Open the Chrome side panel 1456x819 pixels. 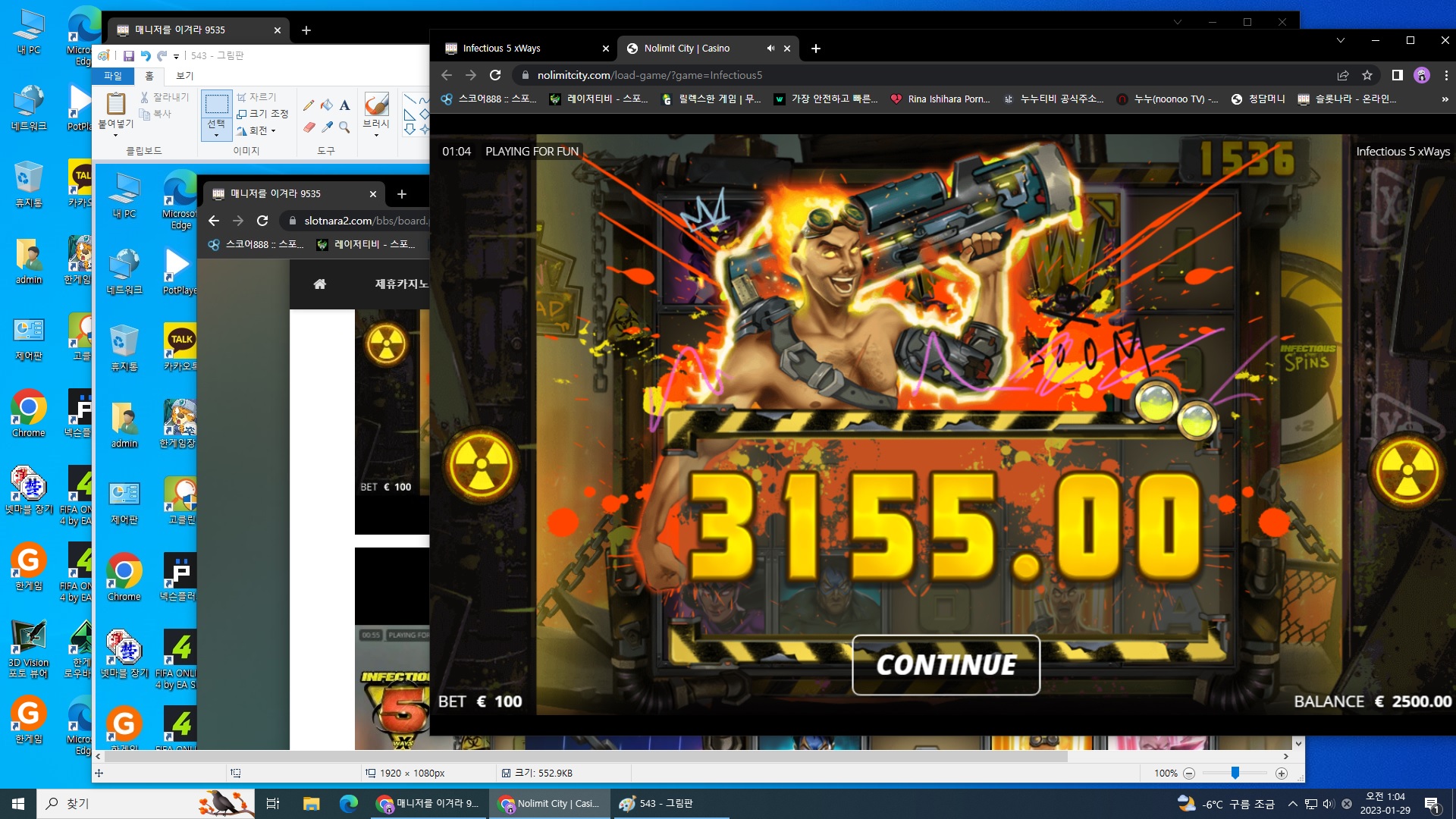1397,75
